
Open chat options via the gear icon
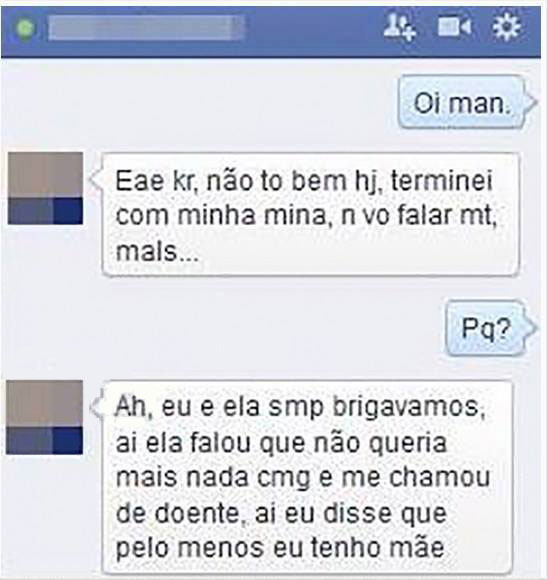(x=506, y=27)
